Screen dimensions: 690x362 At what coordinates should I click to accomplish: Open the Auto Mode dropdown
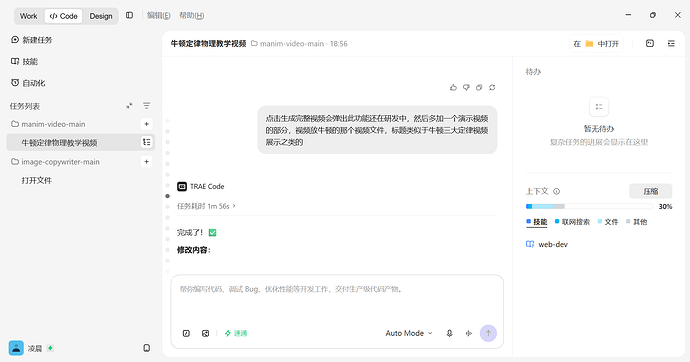pyautogui.click(x=409, y=333)
